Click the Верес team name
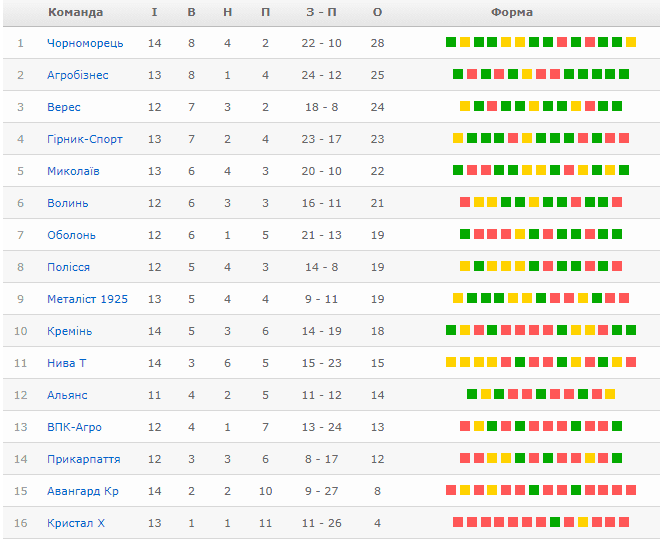This screenshot has width=660, height=539. tap(63, 107)
